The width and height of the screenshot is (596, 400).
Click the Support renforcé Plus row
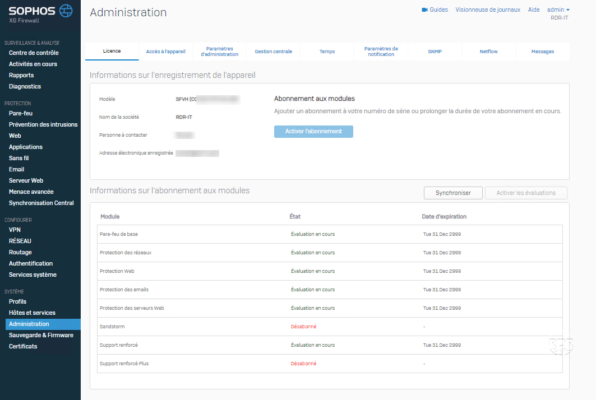(330, 363)
